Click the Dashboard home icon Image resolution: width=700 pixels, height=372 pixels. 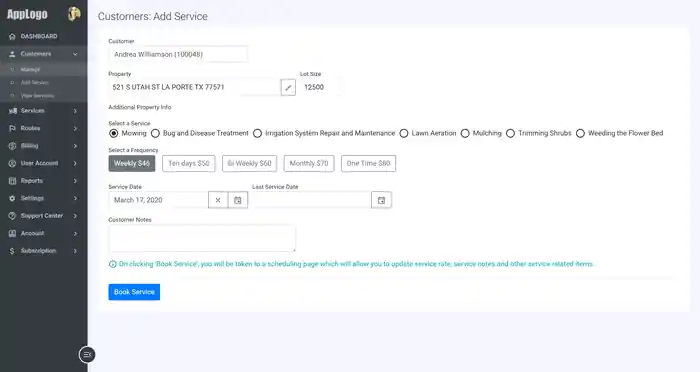pyautogui.click(x=12, y=37)
